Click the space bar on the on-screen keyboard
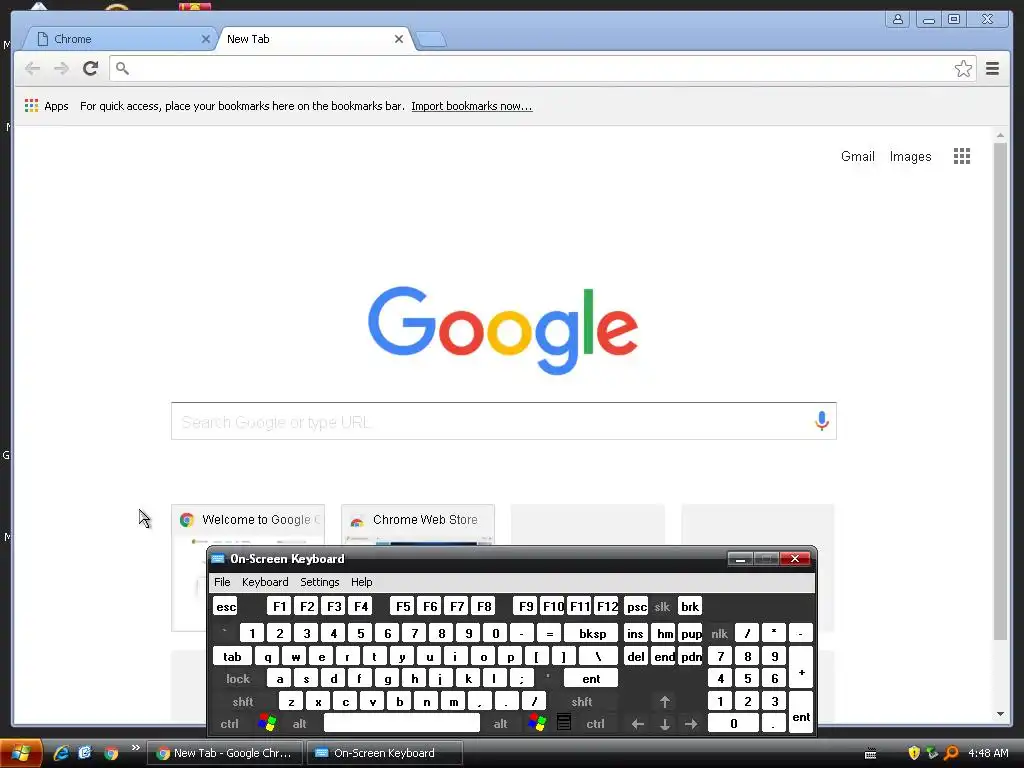 point(402,723)
